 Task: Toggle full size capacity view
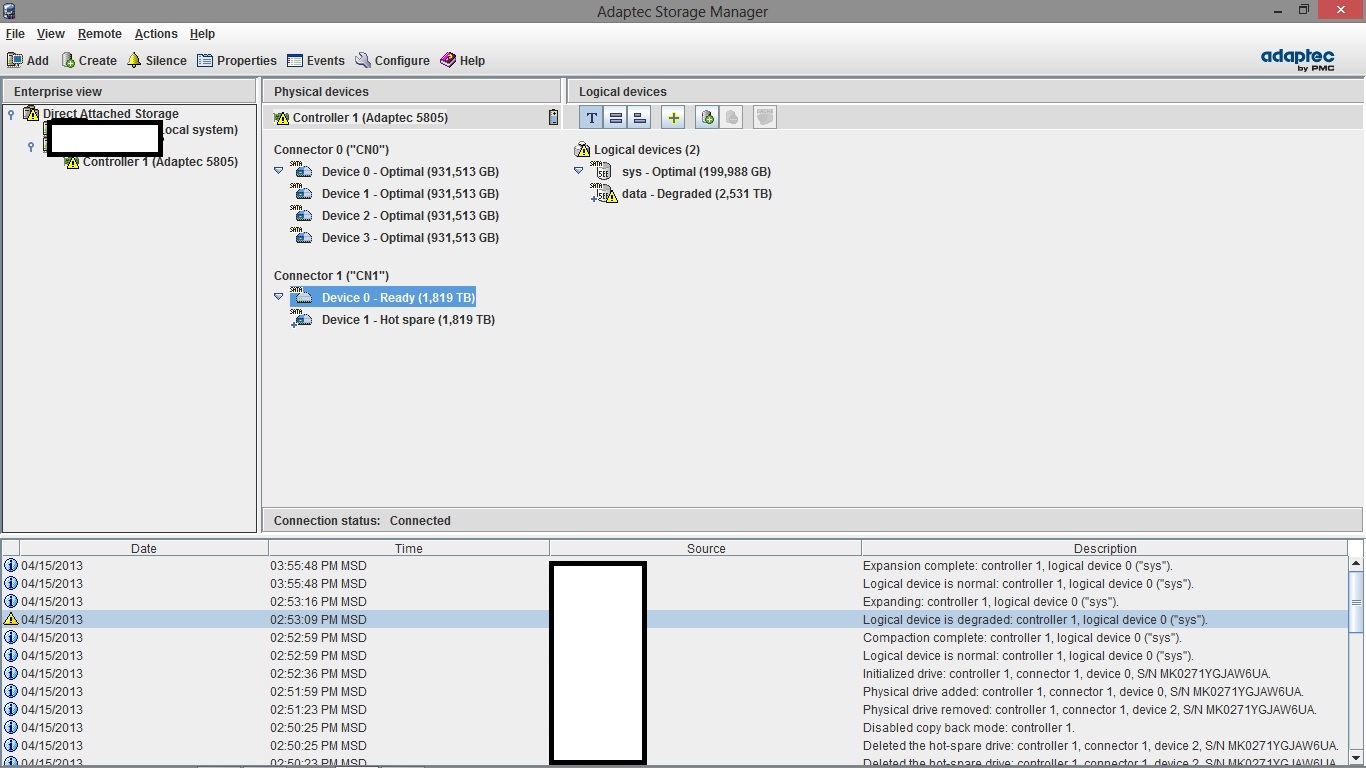(x=616, y=118)
